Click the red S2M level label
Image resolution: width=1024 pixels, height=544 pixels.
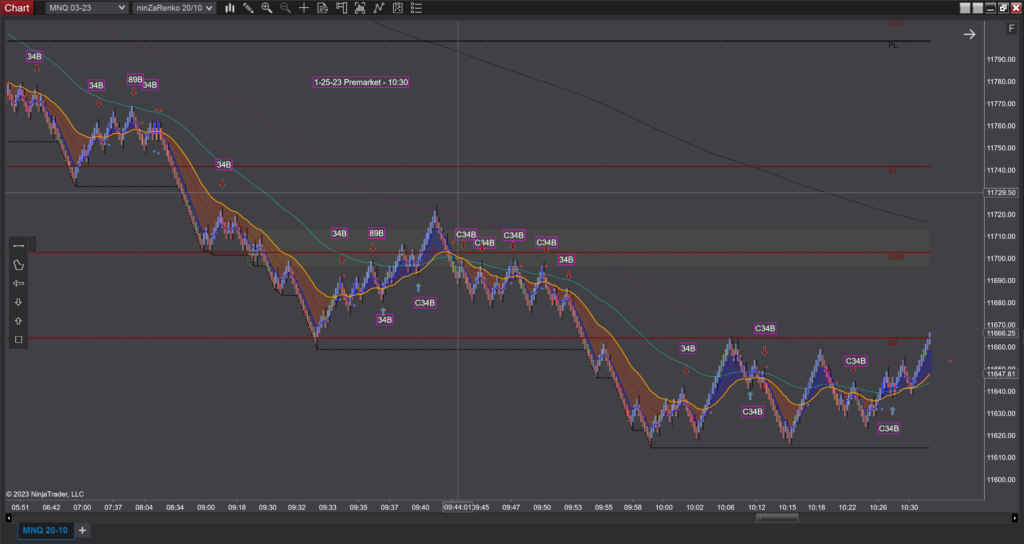pyautogui.click(x=896, y=257)
